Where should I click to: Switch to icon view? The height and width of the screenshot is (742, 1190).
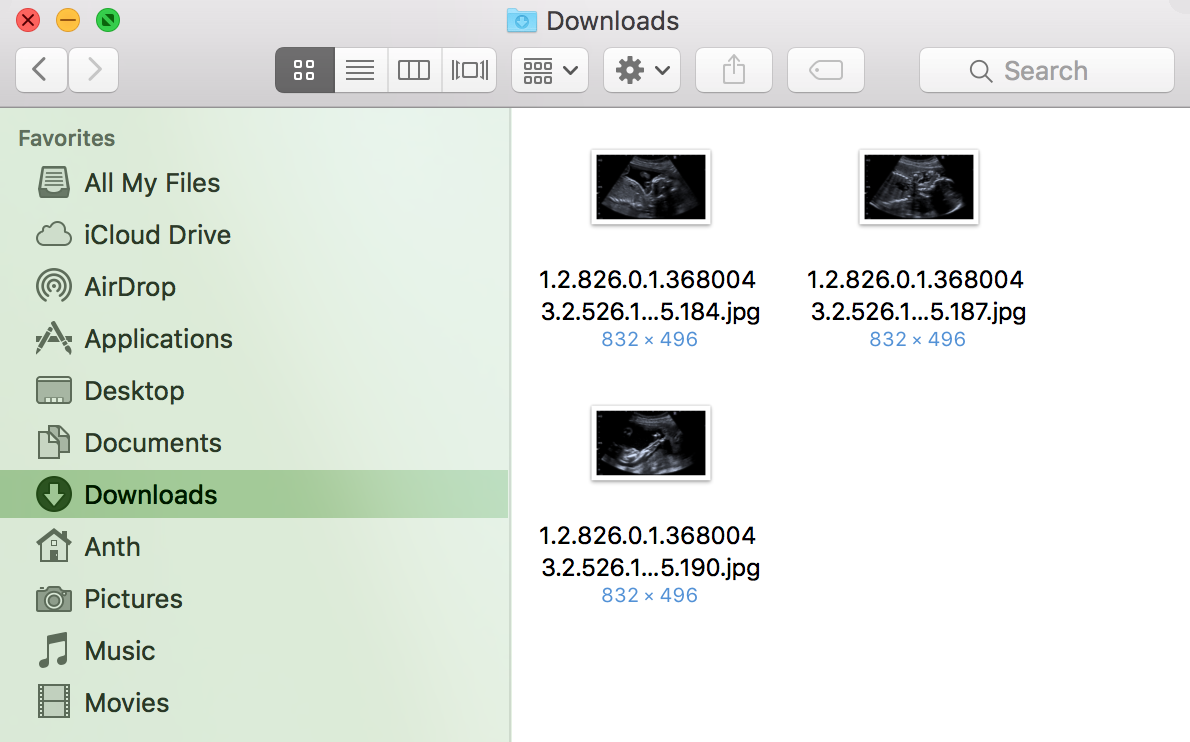304,70
